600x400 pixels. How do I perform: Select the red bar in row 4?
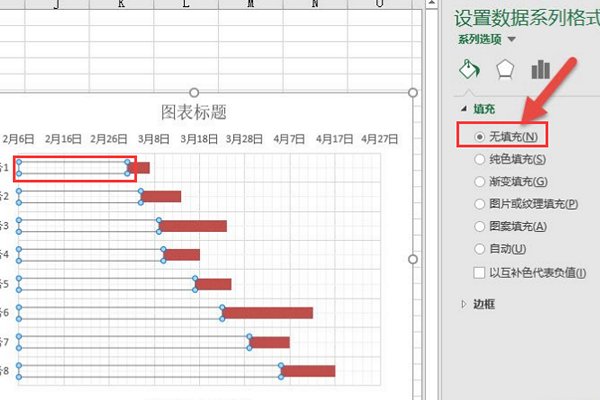pos(182,255)
